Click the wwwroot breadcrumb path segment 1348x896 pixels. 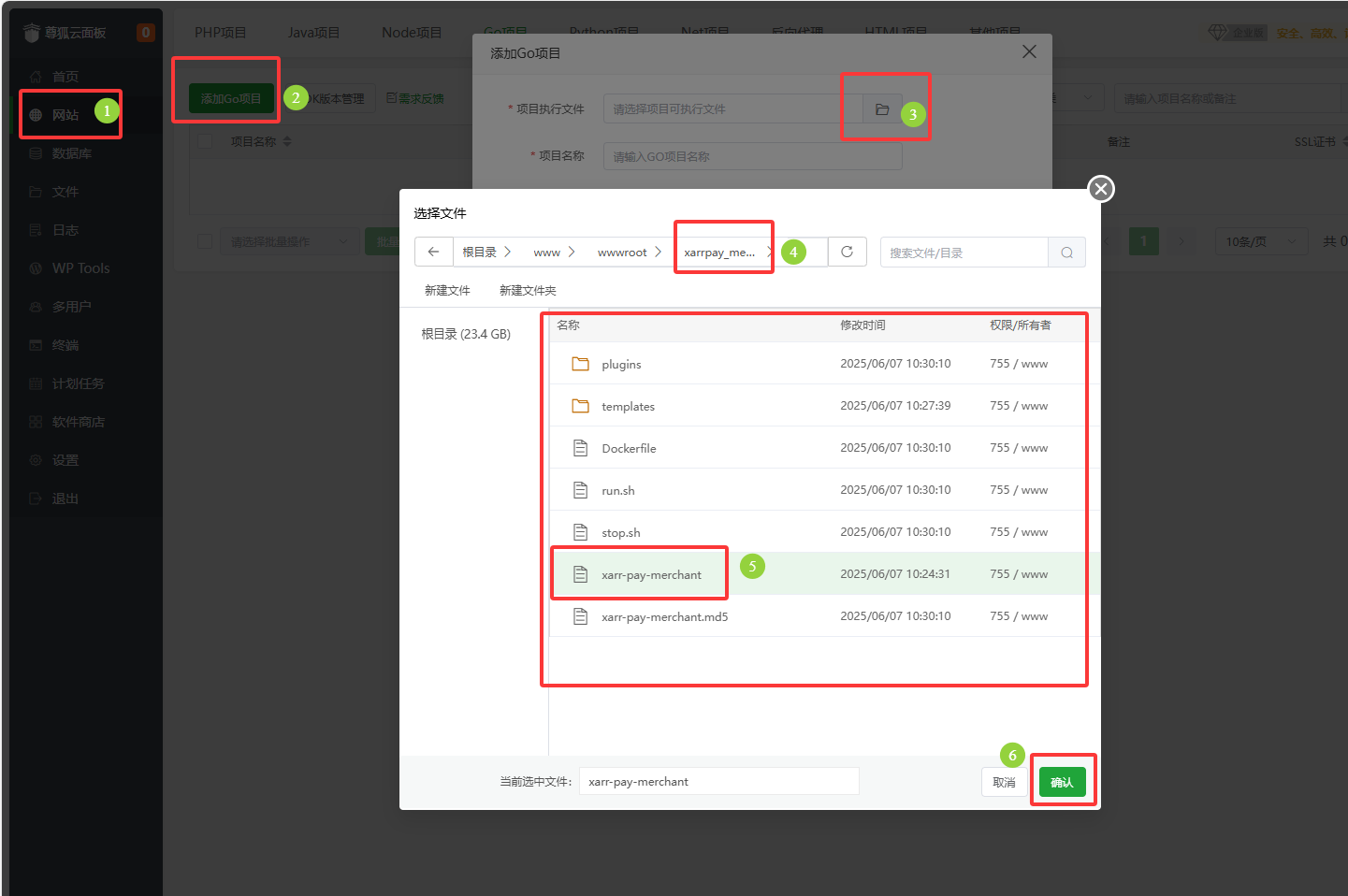tap(622, 253)
